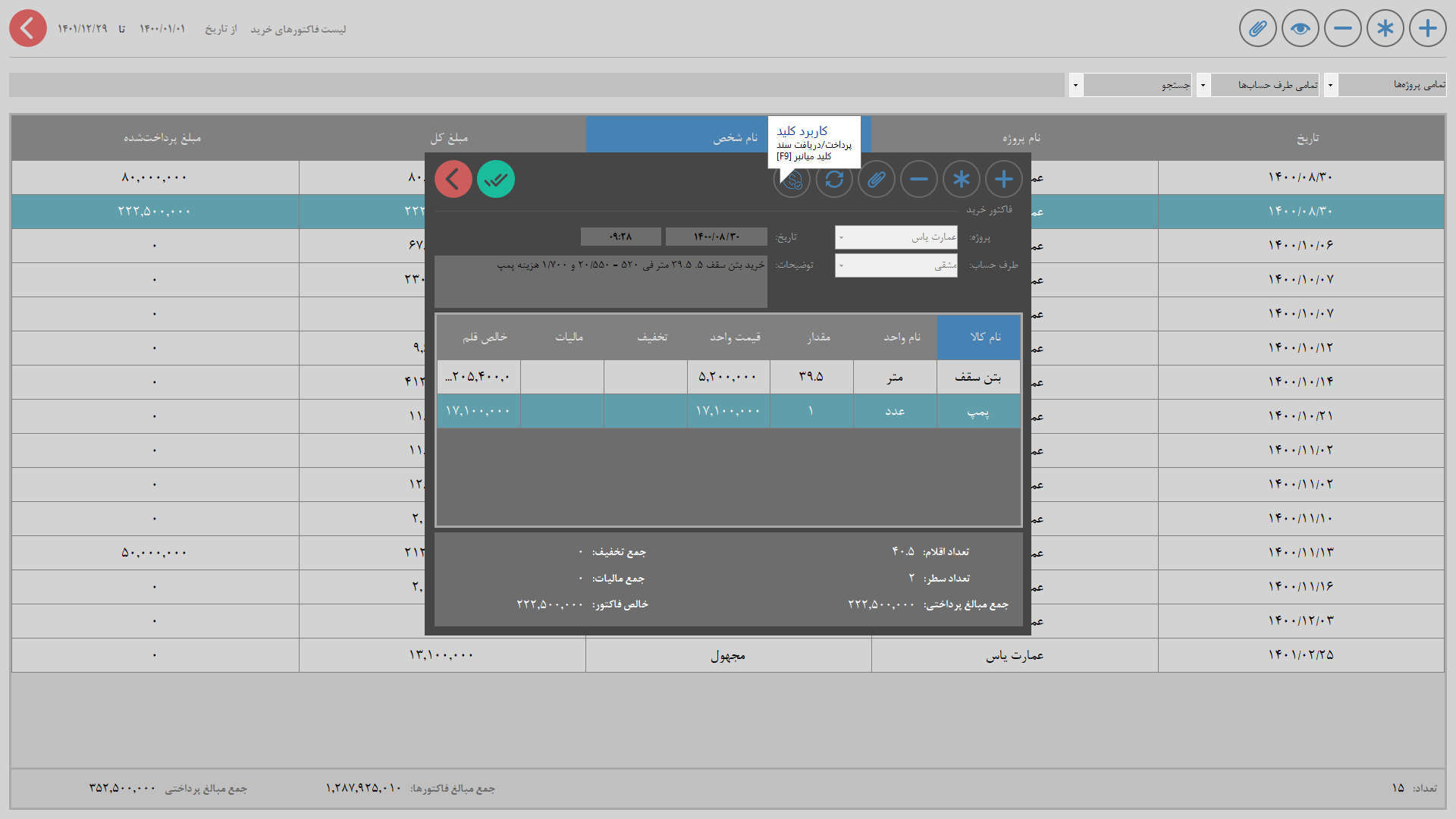Open the طرف حساب account dropdown in dialog
This screenshot has height=819, width=1456.
[896, 265]
